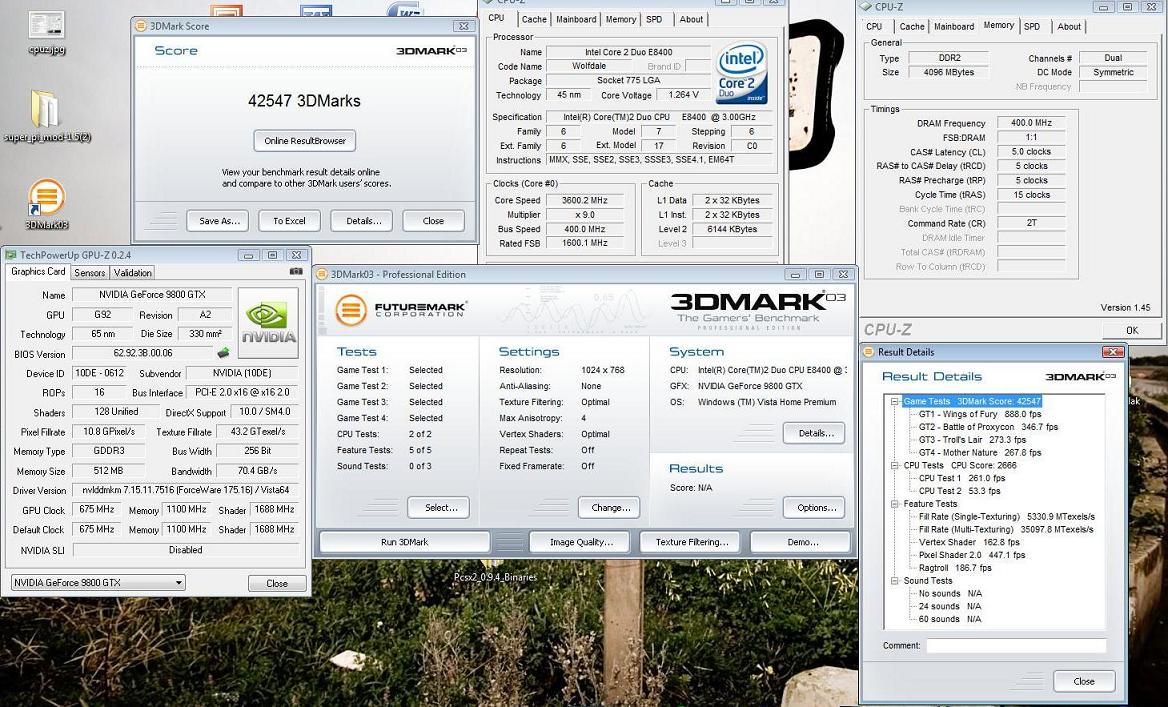
Task: Switch to the Sensors tab in GPU-Z
Action: point(89,273)
